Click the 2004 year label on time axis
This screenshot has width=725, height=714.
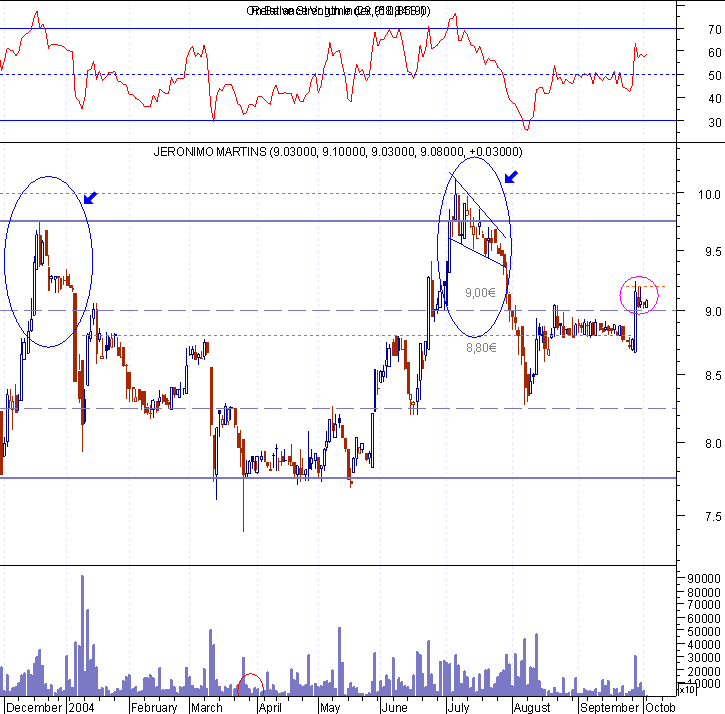point(81,708)
